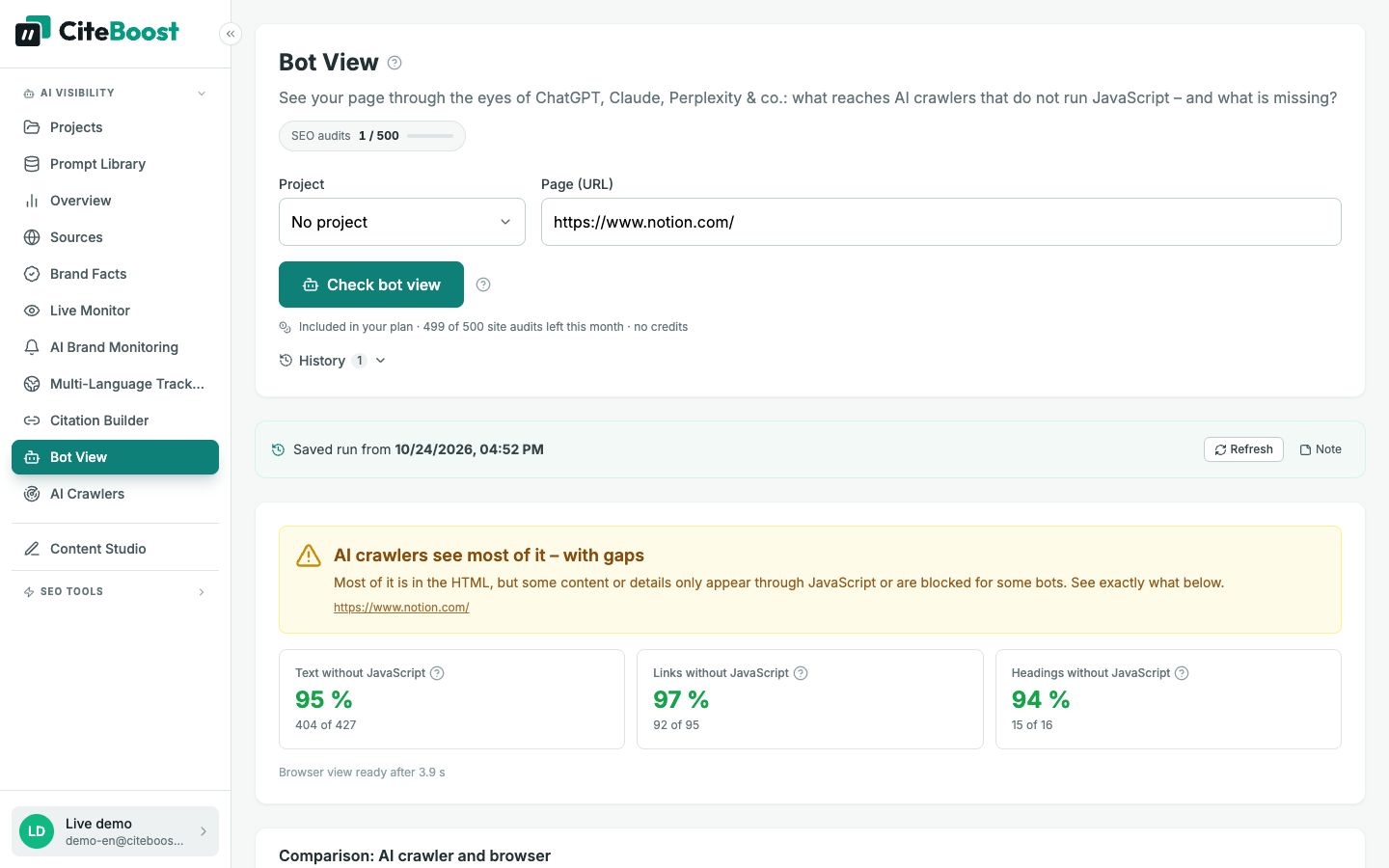1389x868 pixels.
Task: Click the 95 % text value
Action: [x=324, y=699]
